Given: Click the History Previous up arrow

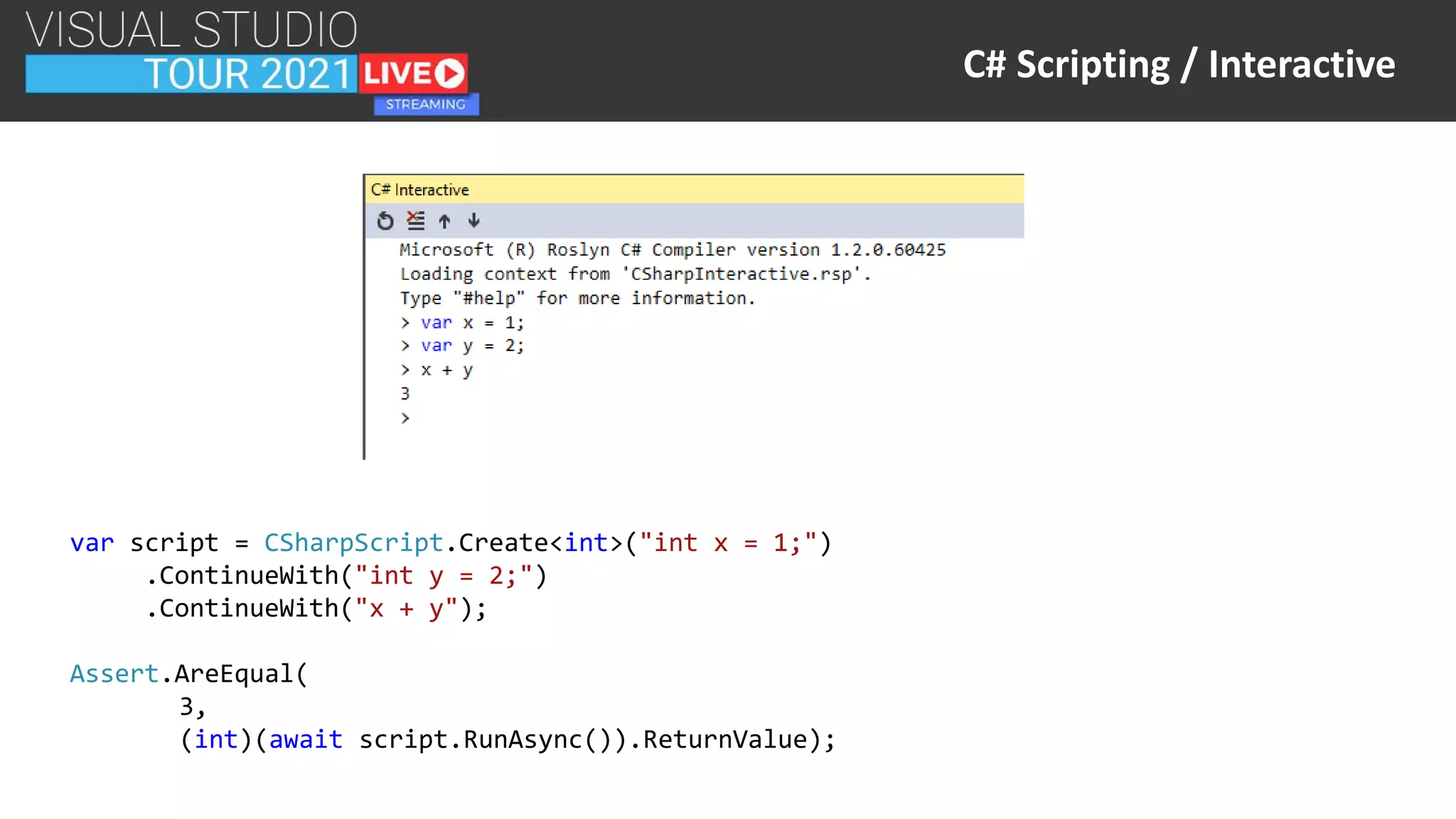Looking at the screenshot, I should pyautogui.click(x=444, y=221).
